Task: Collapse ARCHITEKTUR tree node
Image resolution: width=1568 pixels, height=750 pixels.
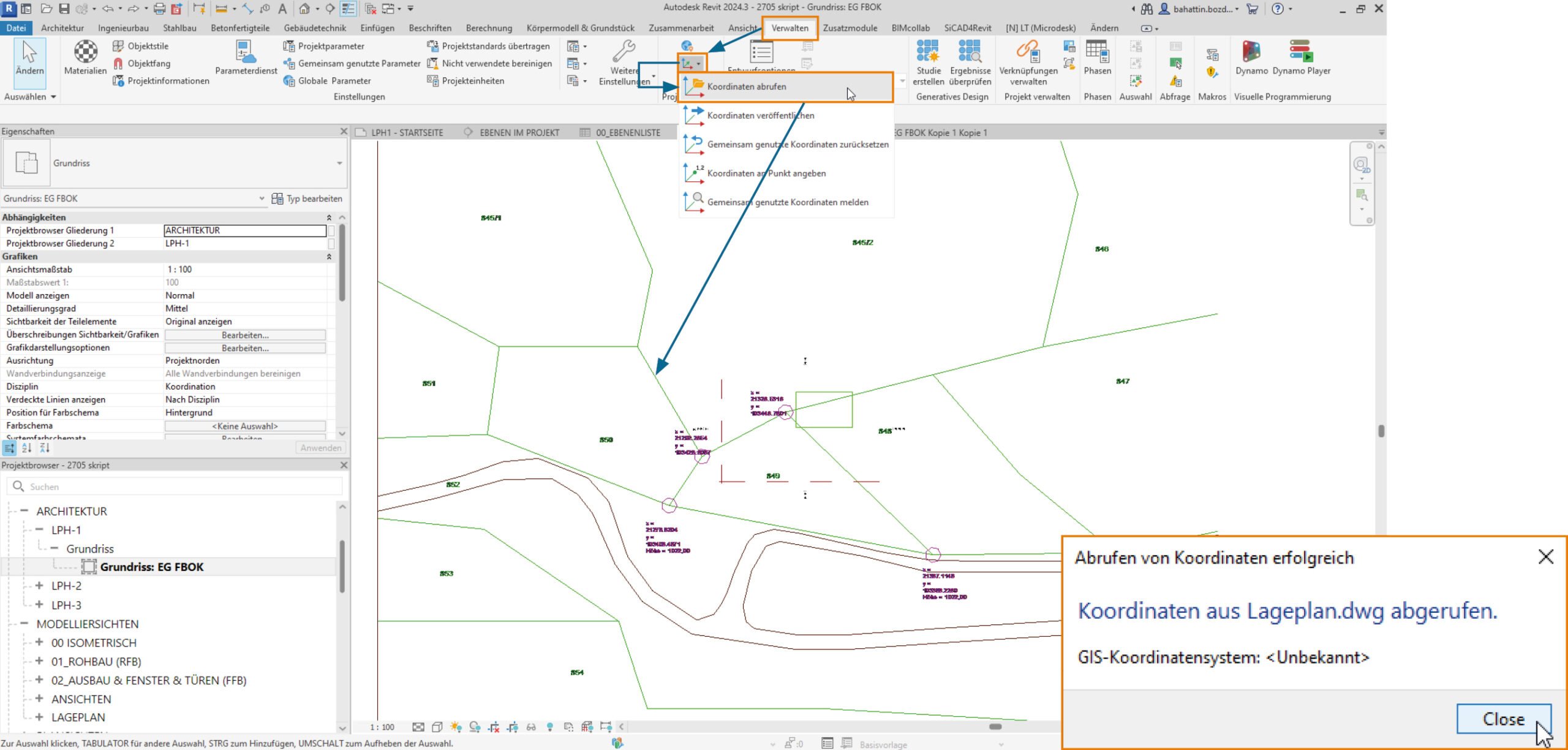Action: pyautogui.click(x=24, y=510)
